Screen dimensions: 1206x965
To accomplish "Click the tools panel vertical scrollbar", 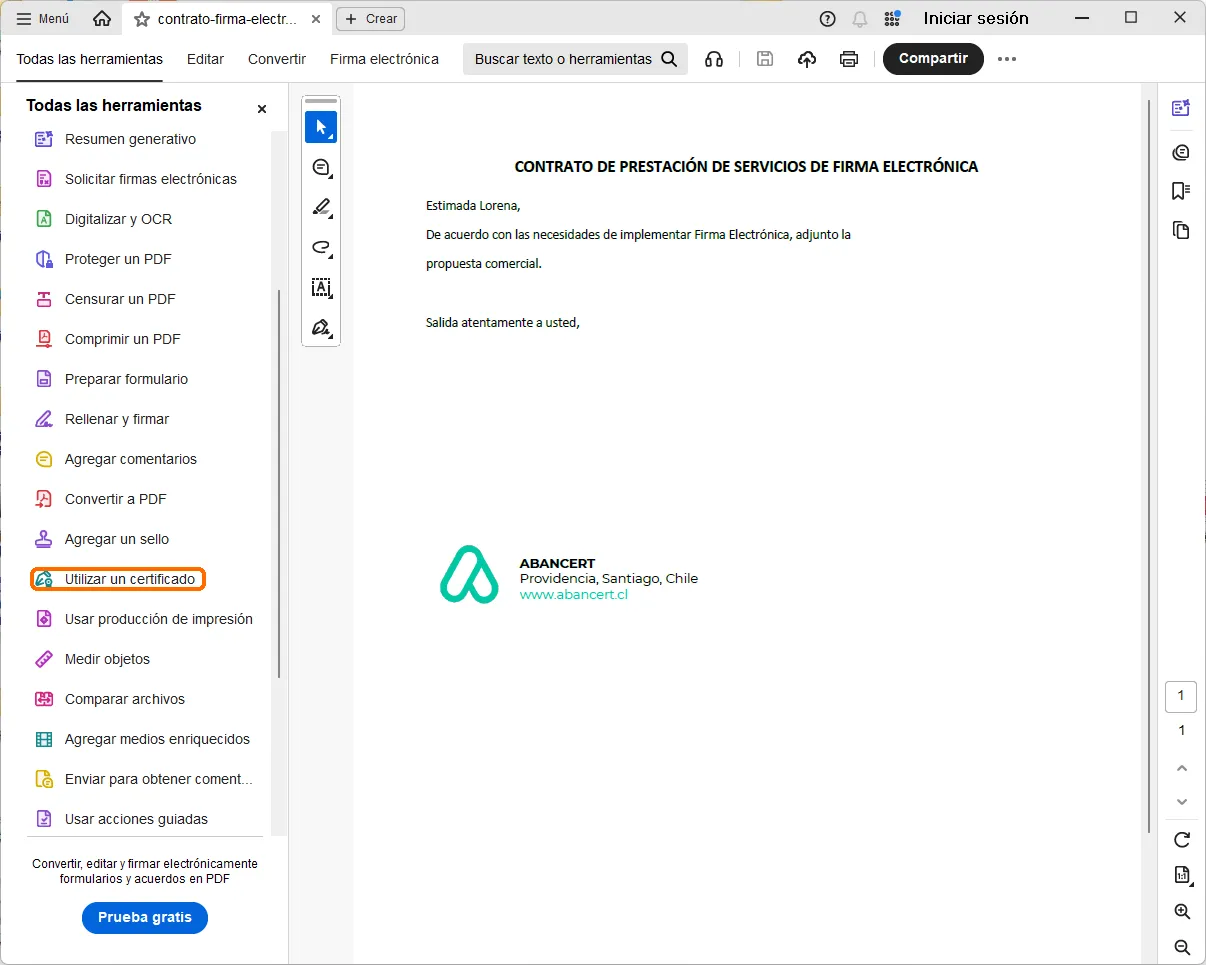I will point(279,484).
